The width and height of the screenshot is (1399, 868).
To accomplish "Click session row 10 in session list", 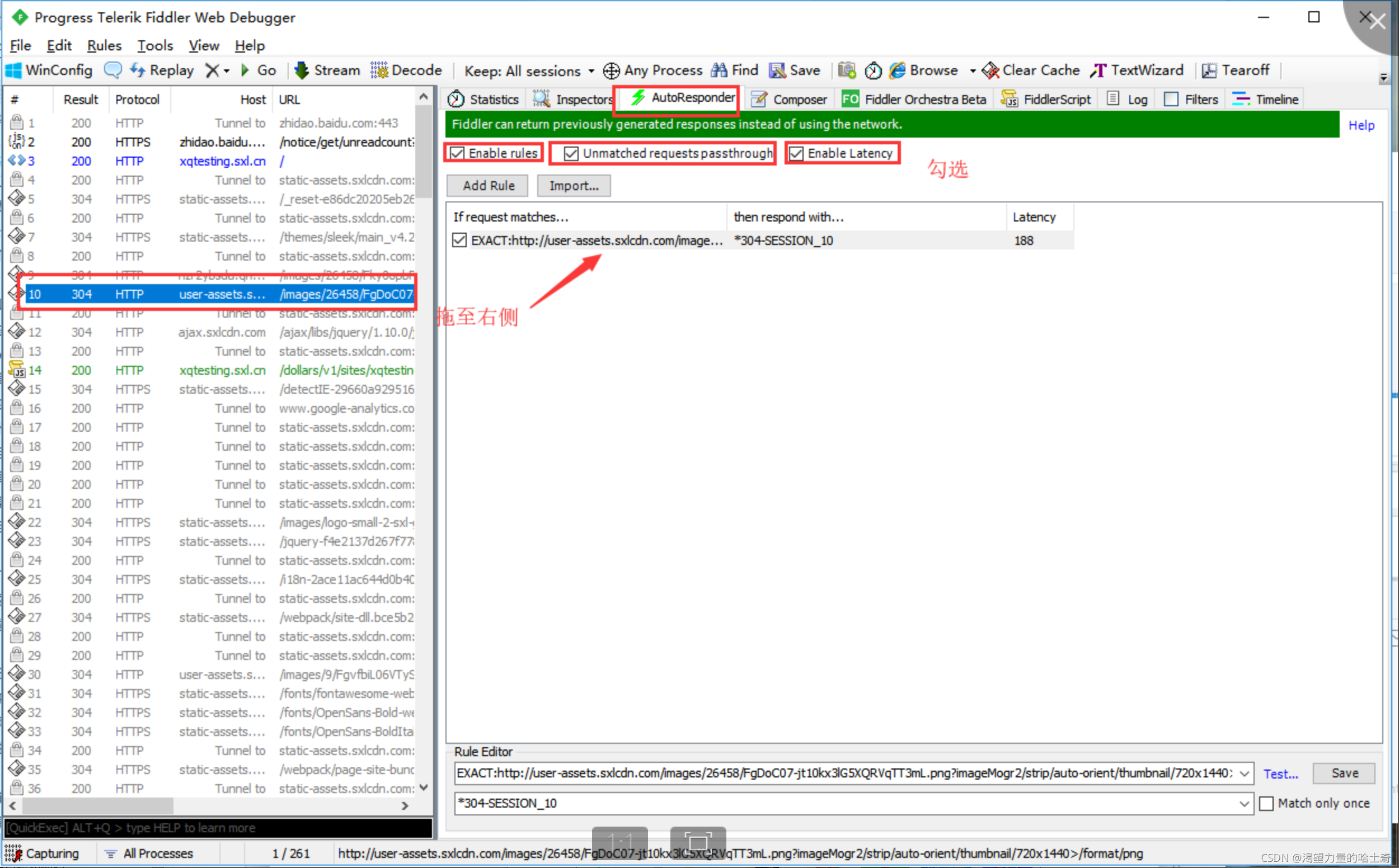I will [215, 294].
